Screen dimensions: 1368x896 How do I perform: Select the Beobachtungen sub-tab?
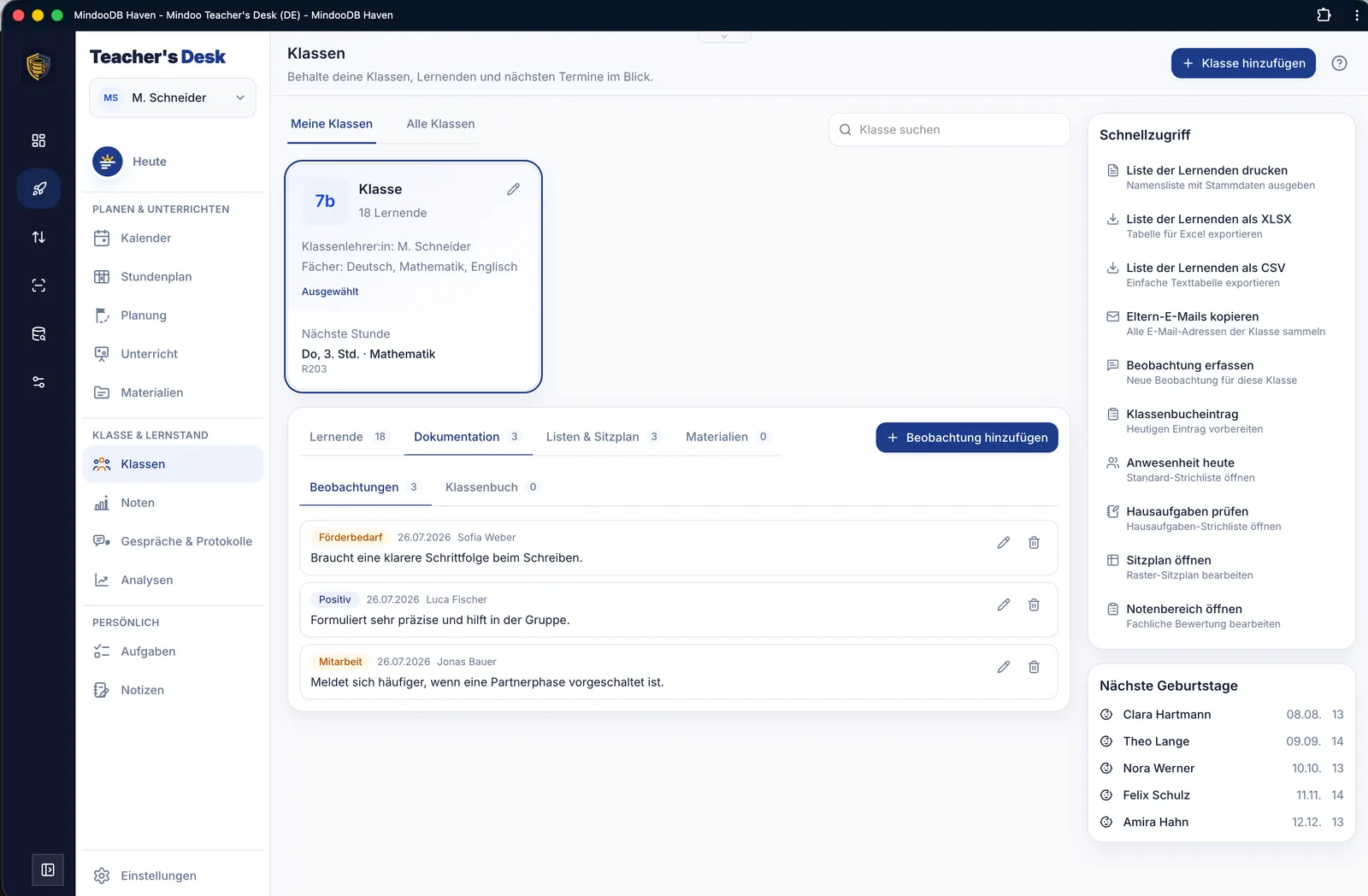[x=363, y=487]
